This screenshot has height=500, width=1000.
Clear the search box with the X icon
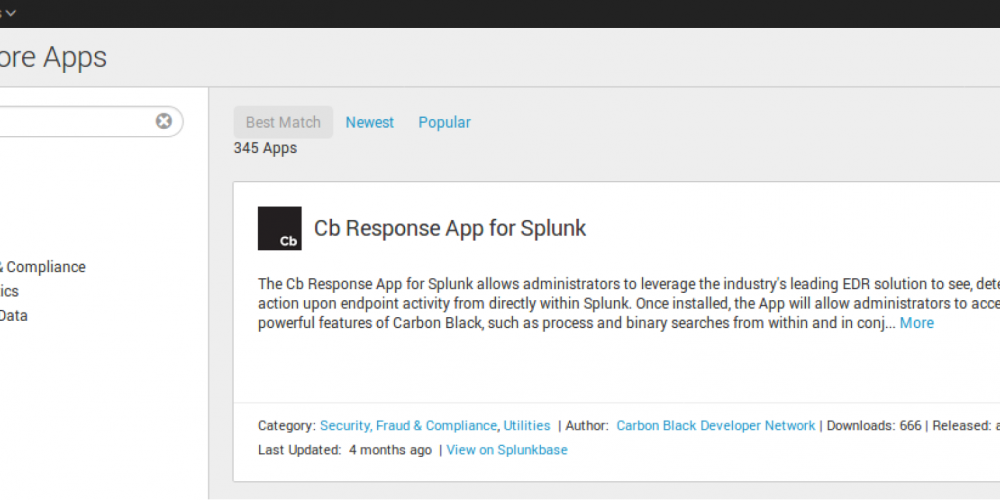(x=164, y=121)
